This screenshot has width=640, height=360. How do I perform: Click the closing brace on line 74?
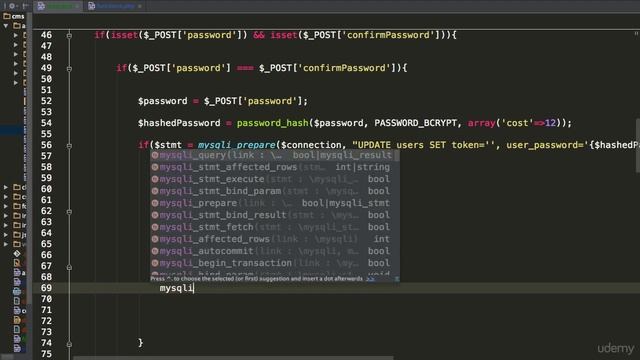coord(140,342)
